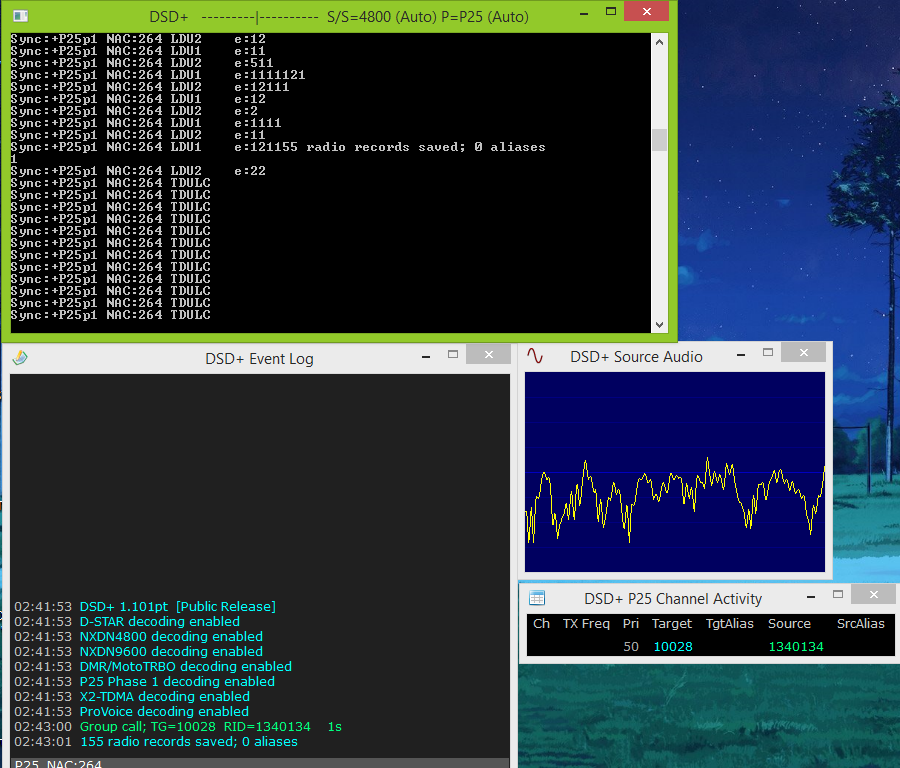Click console line with e:511
Screen dimensions: 900x768
(x=142, y=63)
